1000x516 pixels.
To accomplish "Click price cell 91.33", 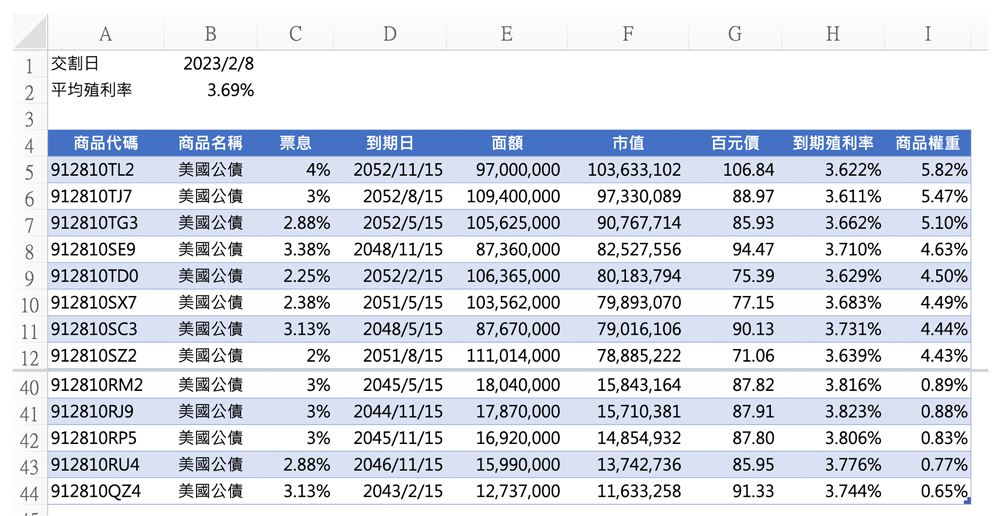I will coord(735,491).
